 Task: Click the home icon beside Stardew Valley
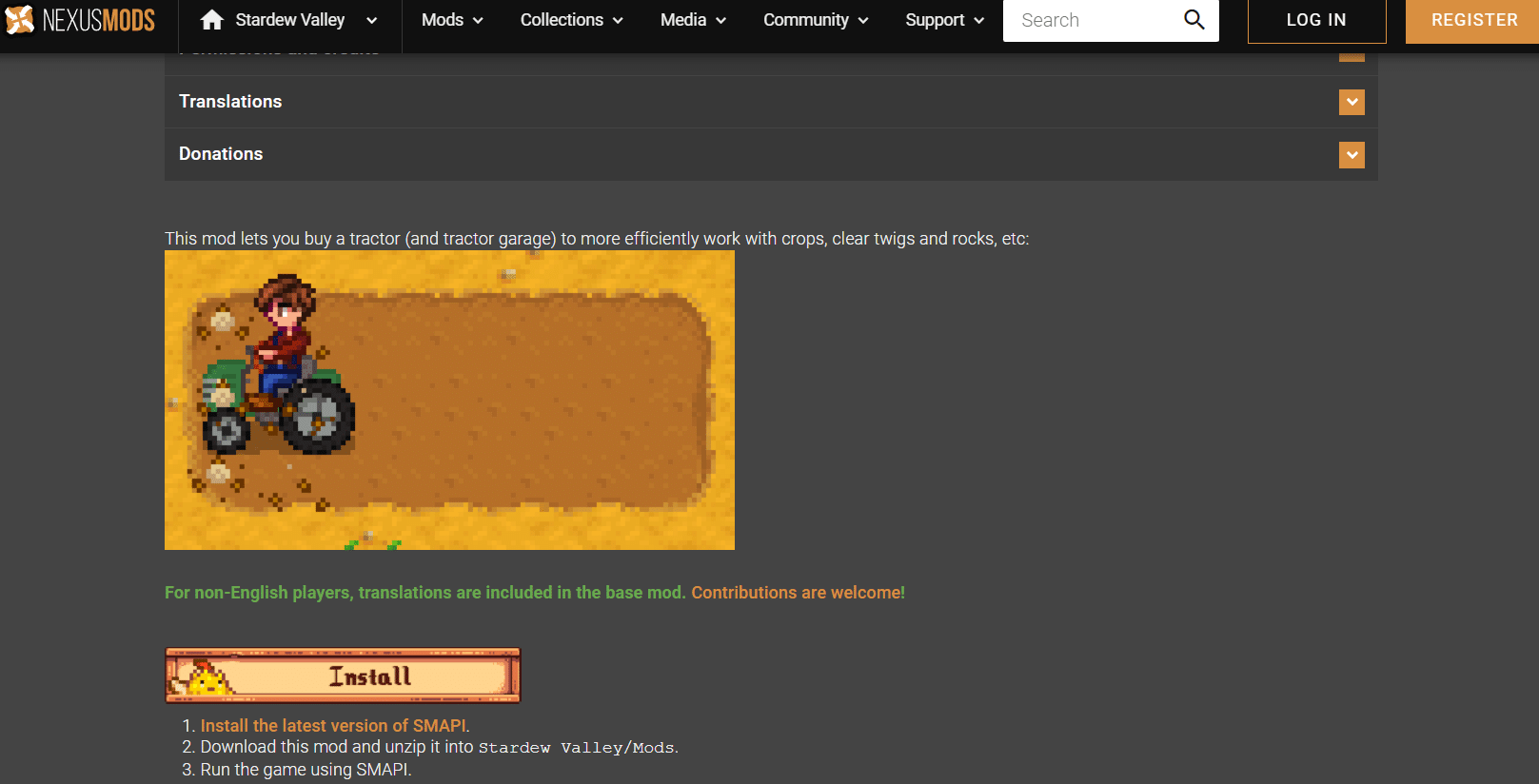(211, 20)
